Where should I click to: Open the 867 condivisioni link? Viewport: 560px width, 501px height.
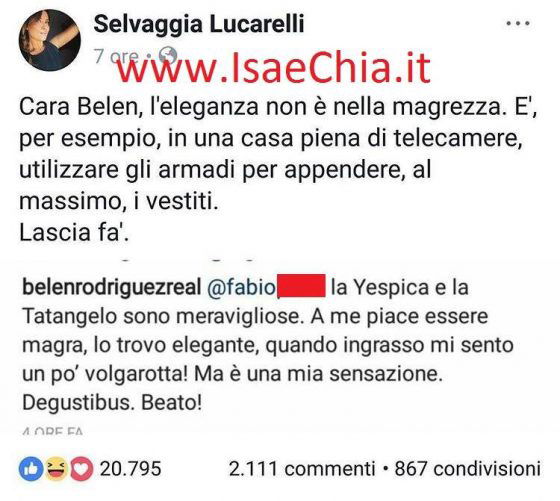468,469
